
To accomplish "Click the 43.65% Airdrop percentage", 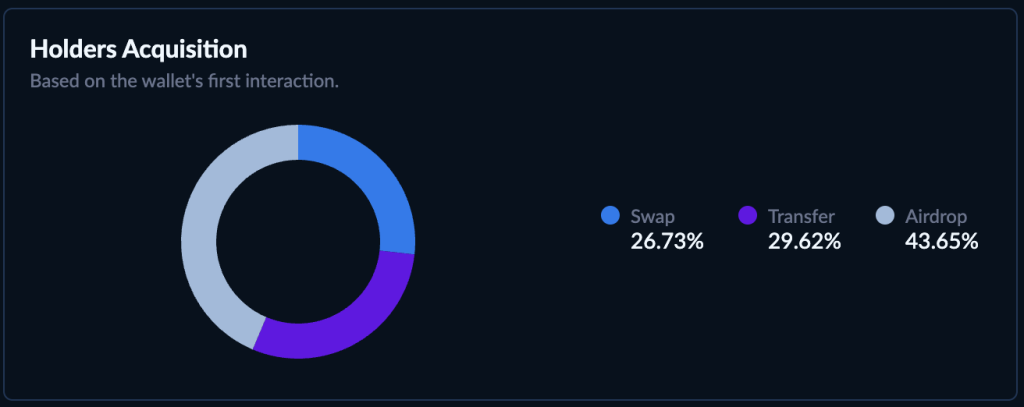I will (x=941, y=242).
